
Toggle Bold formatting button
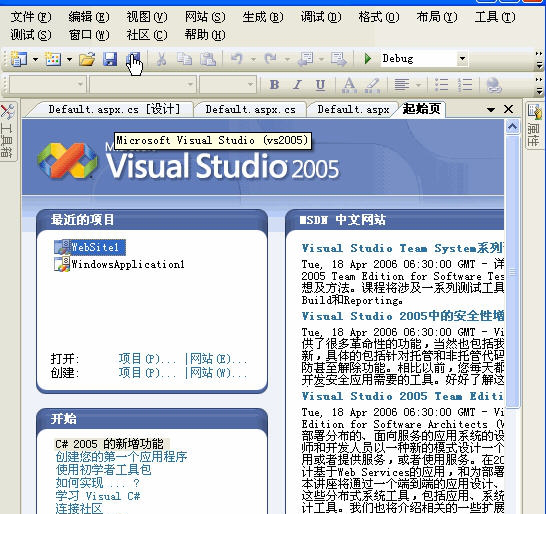point(274,85)
